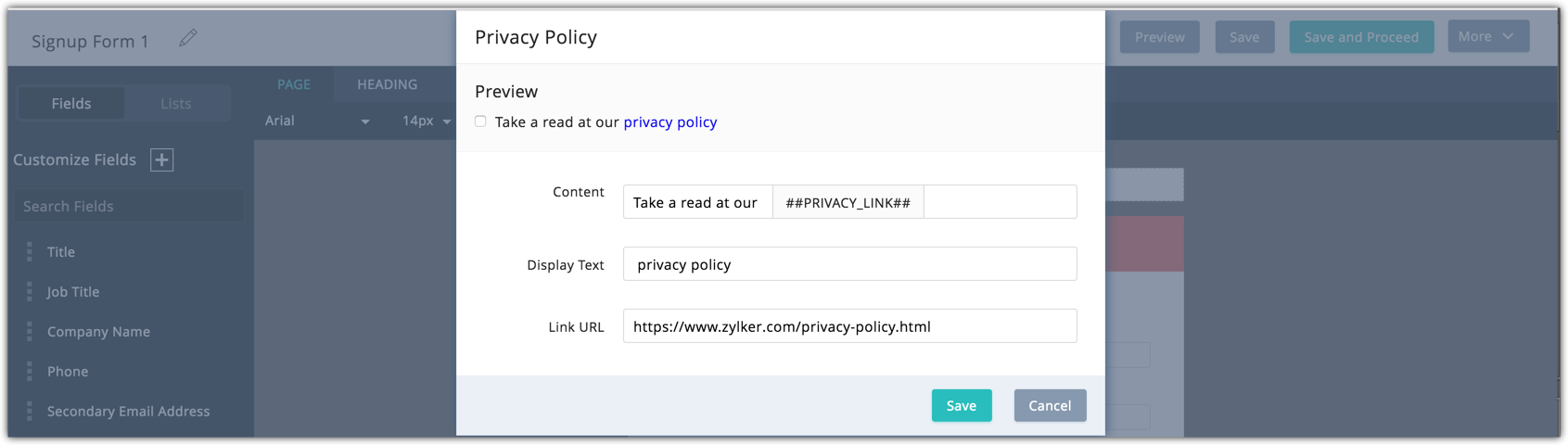The image size is (1568, 445).
Task: Expand the More menu button
Action: [1487, 37]
